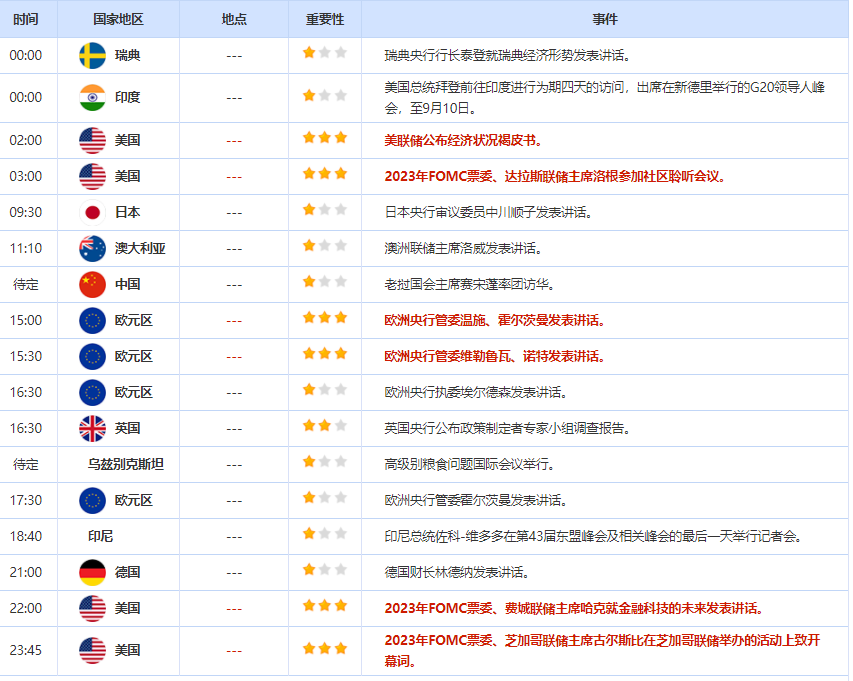Click the United Kingdom flag icon
853x681 pixels.
92,428
